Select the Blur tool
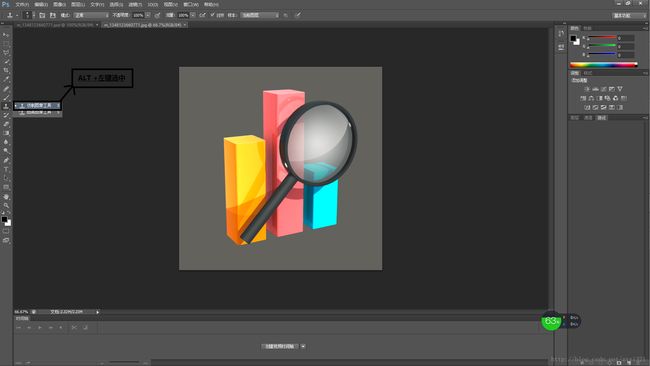Screen dimensions: 650x366 [6, 142]
